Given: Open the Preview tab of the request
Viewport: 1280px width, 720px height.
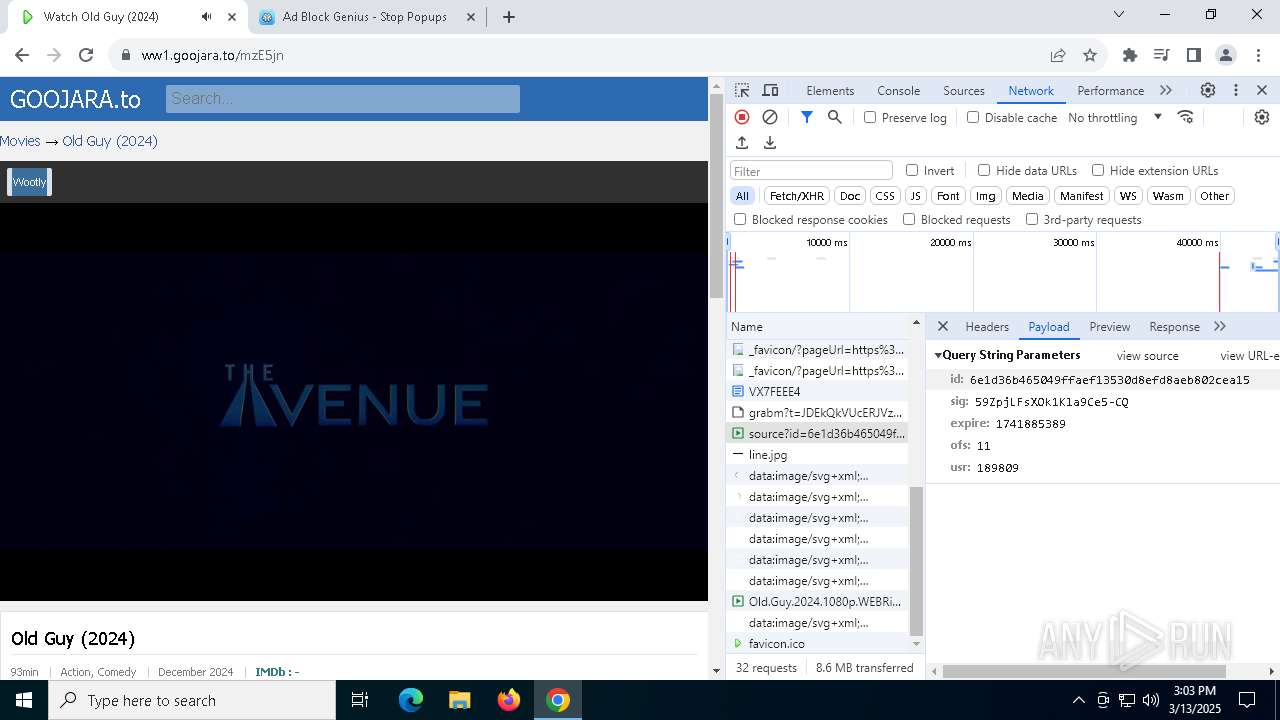Looking at the screenshot, I should pyautogui.click(x=1110, y=326).
